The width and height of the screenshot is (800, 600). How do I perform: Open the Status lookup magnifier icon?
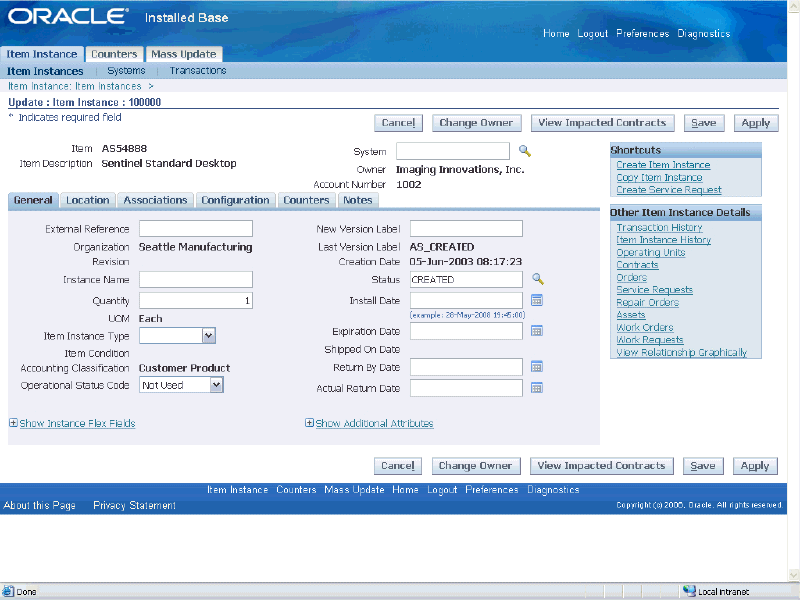(x=538, y=279)
